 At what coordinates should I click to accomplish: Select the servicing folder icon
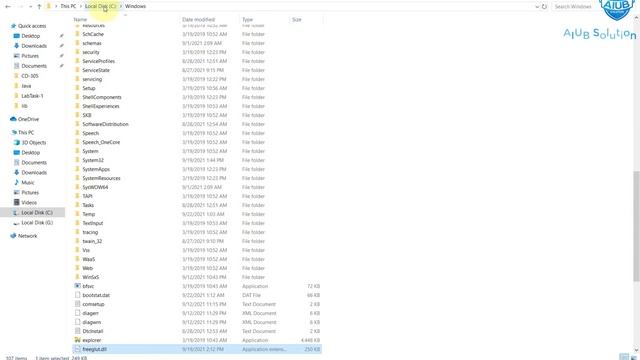point(77,79)
